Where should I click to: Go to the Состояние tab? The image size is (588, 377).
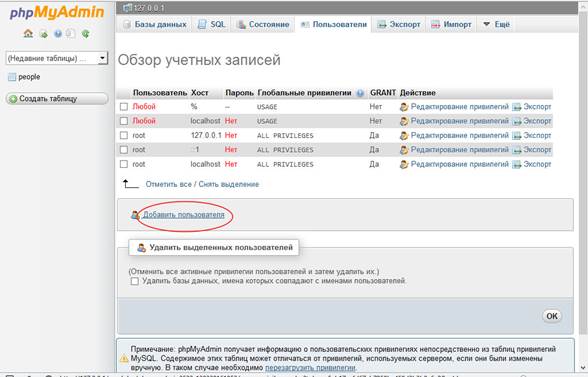(x=263, y=24)
